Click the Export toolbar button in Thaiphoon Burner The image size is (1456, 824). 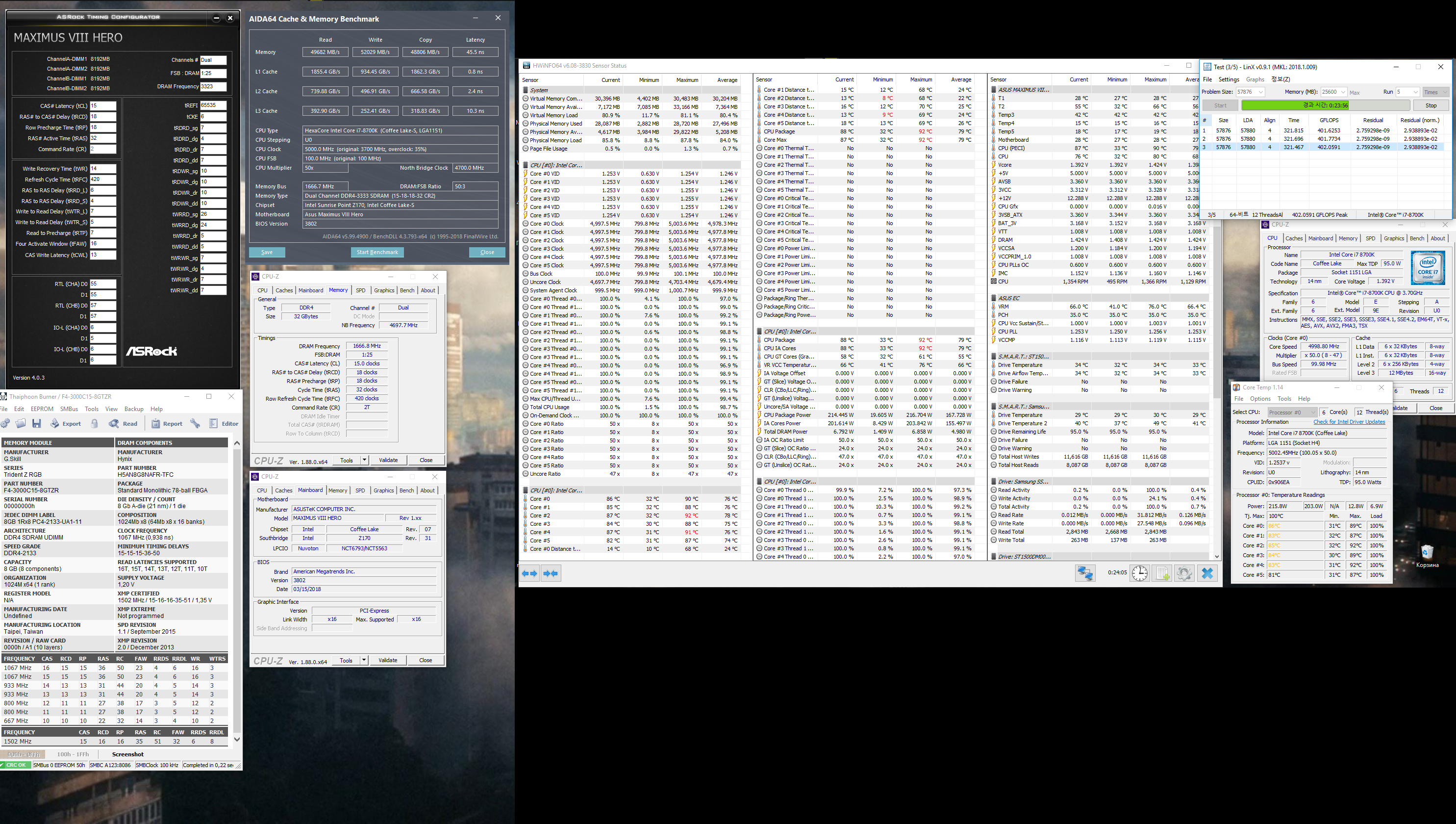coord(66,423)
